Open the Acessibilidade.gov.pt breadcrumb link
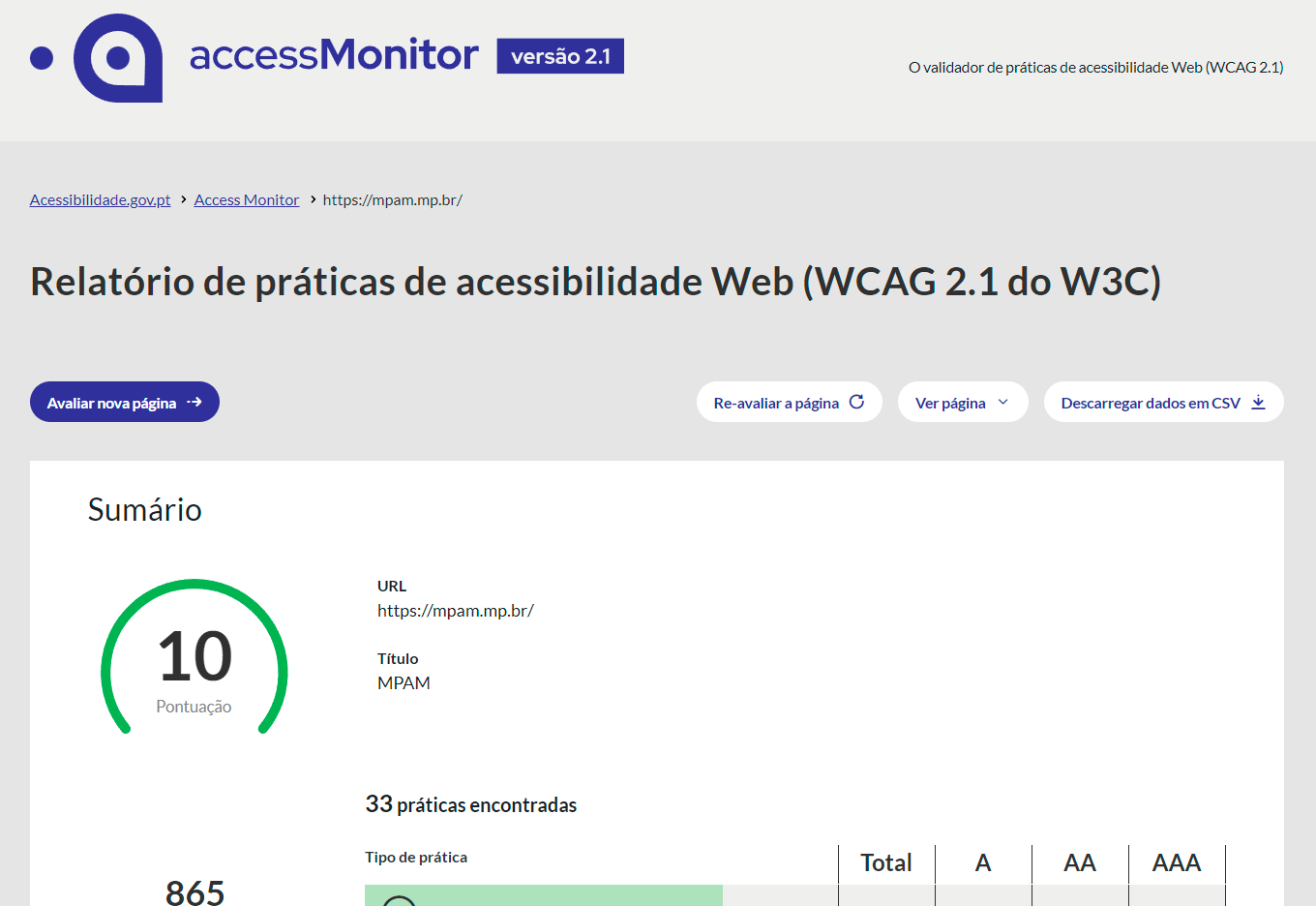The image size is (1316, 906). 100,199
